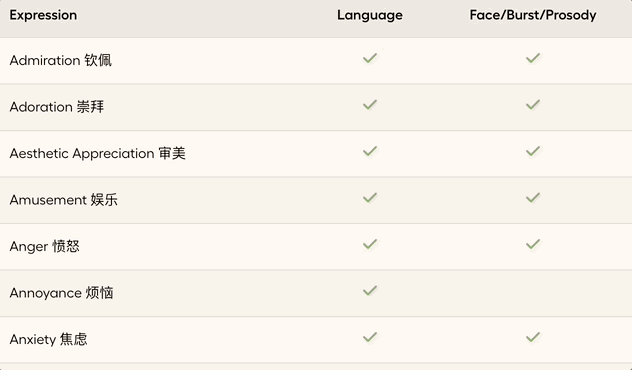Click the empty Face/Burst/Prosody cell for Annoyance

pos(532,293)
